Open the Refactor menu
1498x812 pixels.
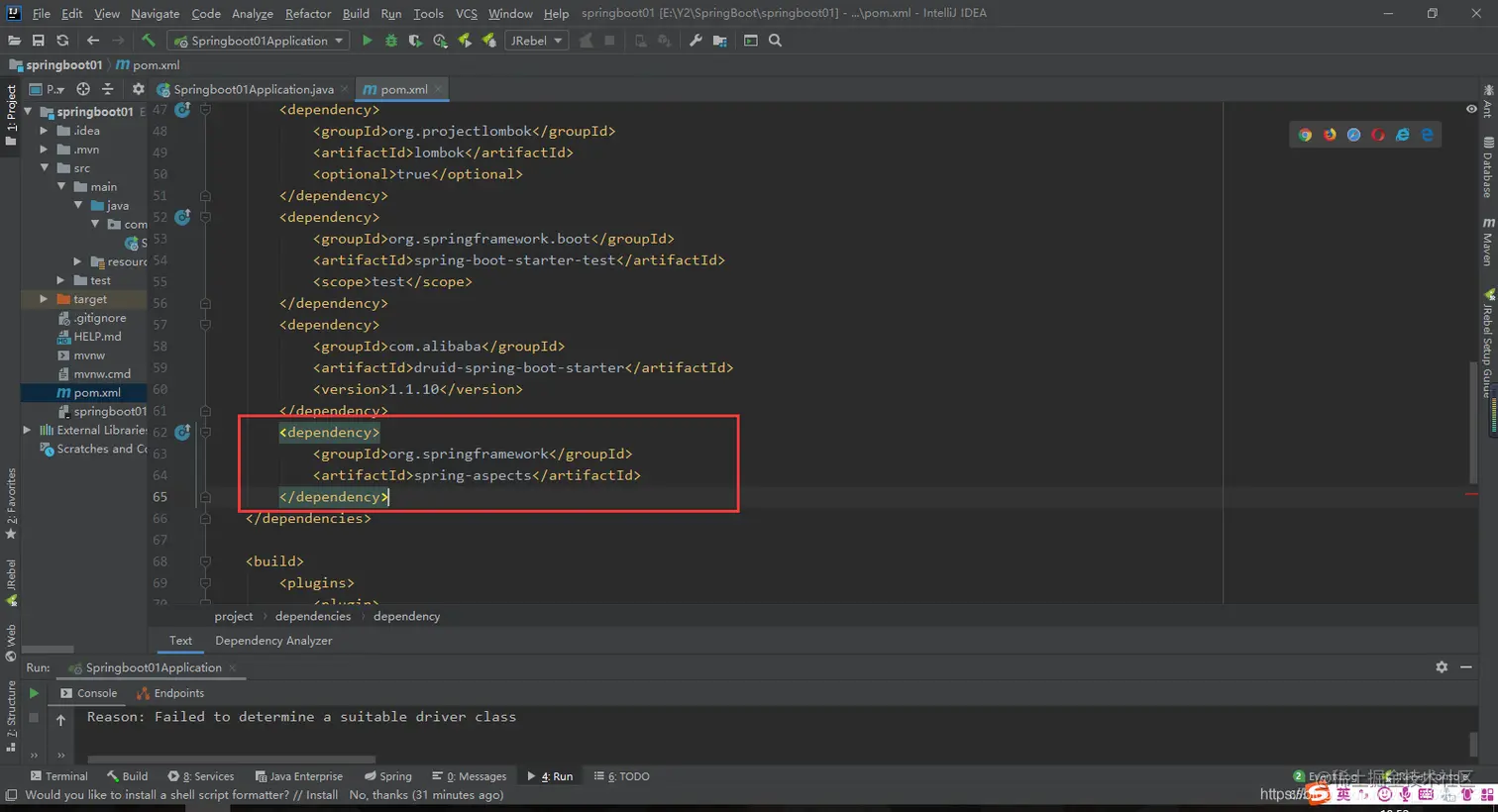[307, 13]
